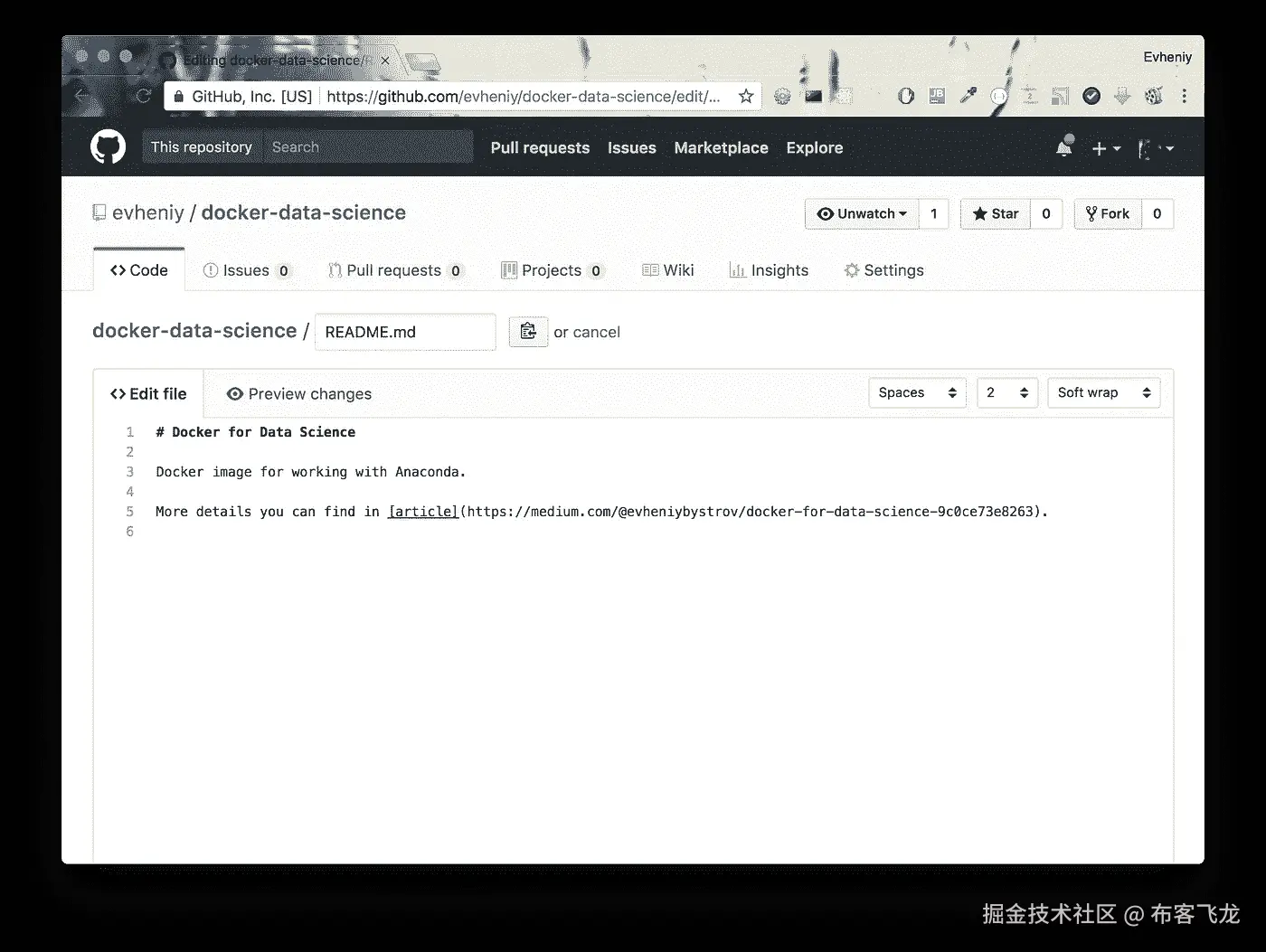The height and width of the screenshot is (952, 1266).
Task: Open the Unwatch dropdown
Action: tap(862, 214)
